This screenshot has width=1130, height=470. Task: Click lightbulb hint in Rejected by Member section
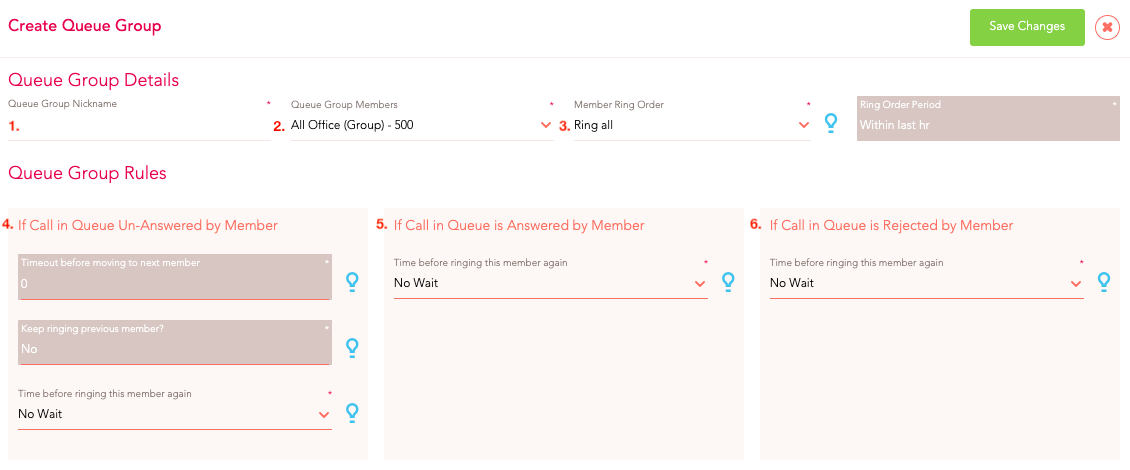(x=1103, y=282)
